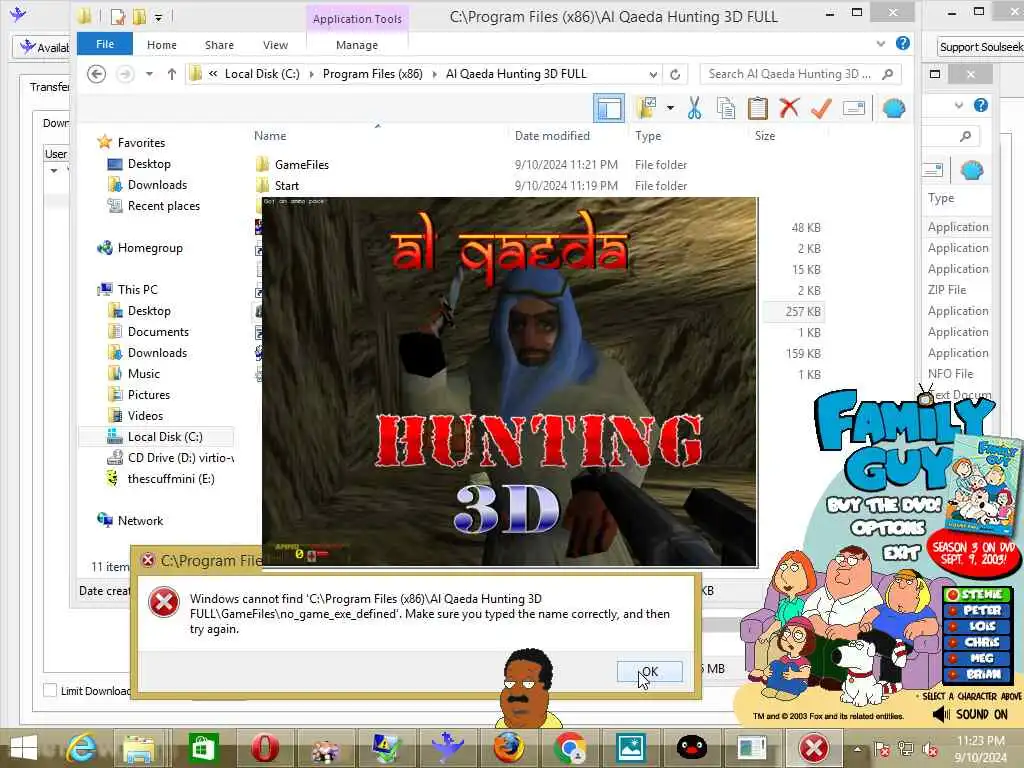Tick the Limit Download checkbox in Soulseek
Screen dimensions: 1024x768
coord(50,690)
